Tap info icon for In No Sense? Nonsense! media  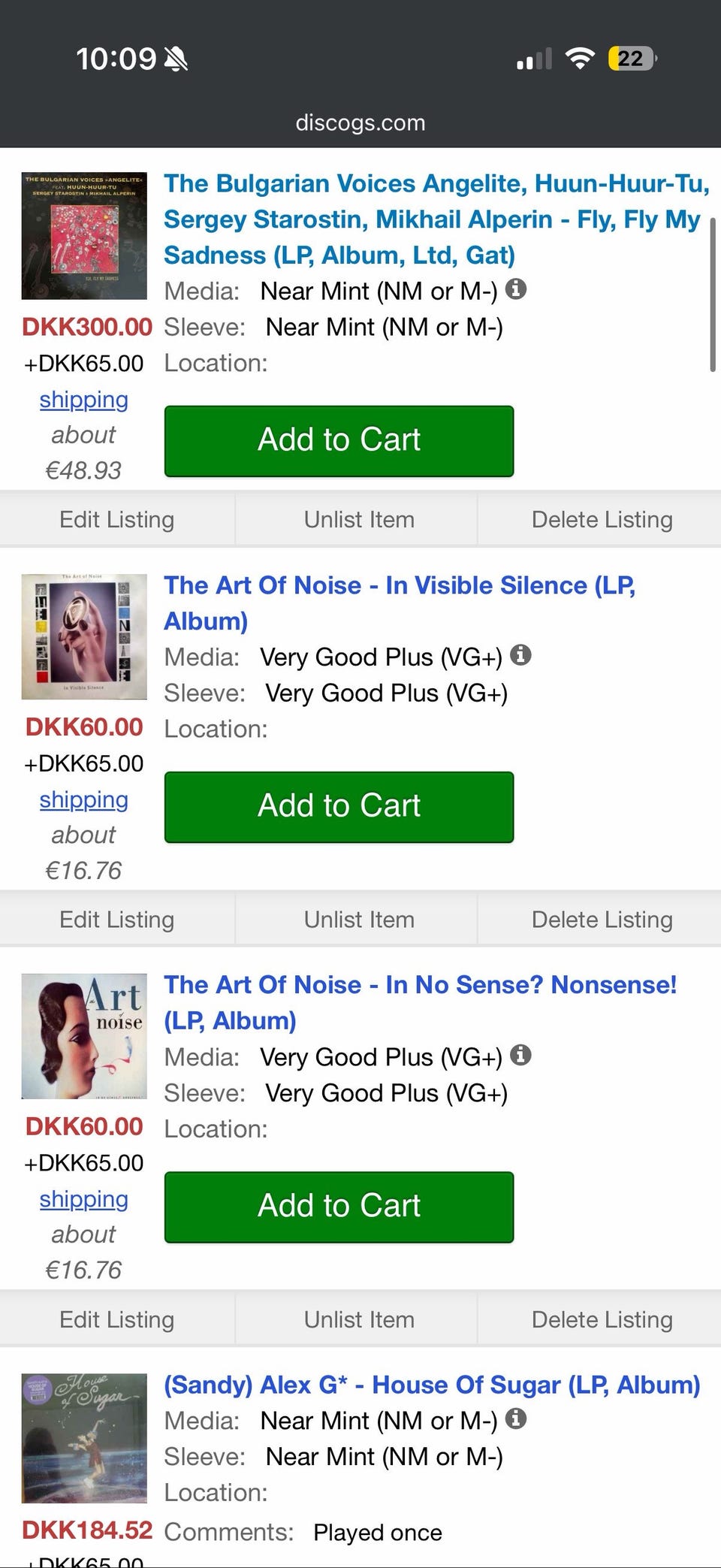click(x=520, y=1056)
